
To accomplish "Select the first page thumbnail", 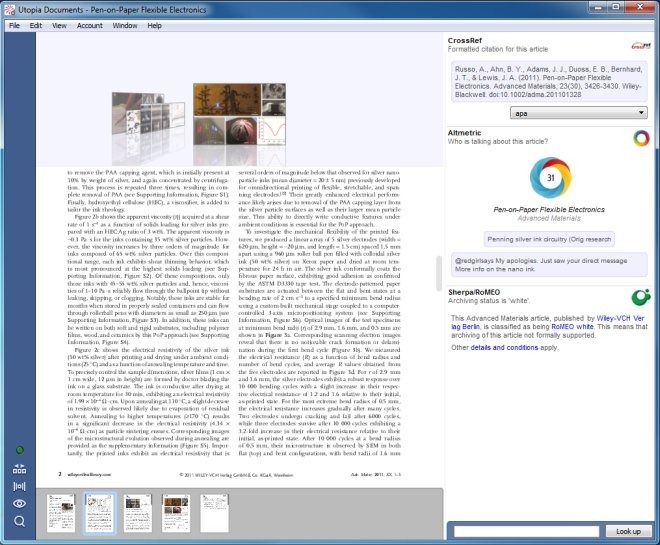I will 61,513.
